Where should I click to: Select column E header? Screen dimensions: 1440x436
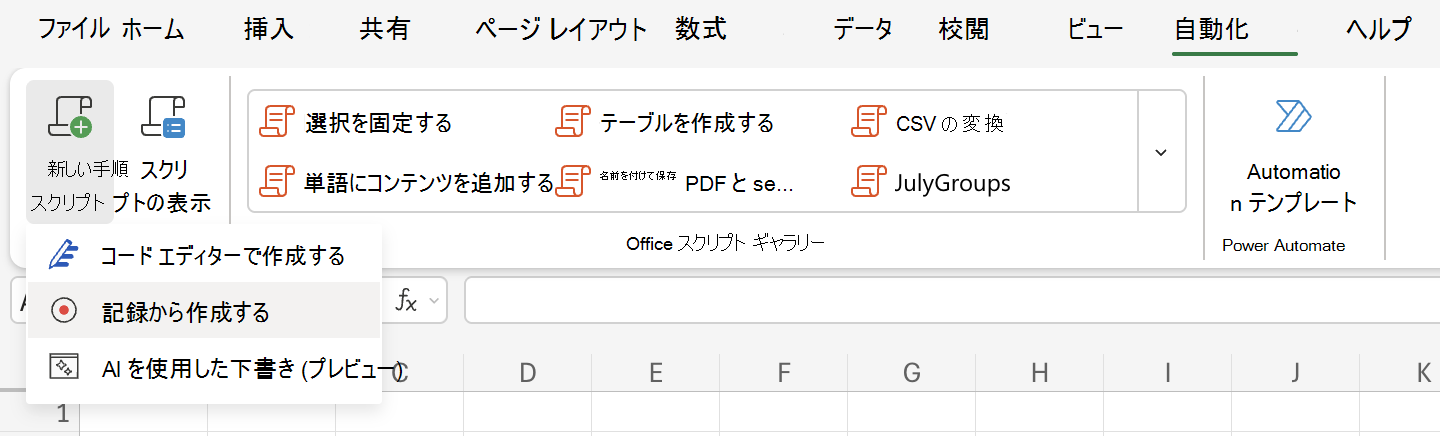tap(655, 373)
